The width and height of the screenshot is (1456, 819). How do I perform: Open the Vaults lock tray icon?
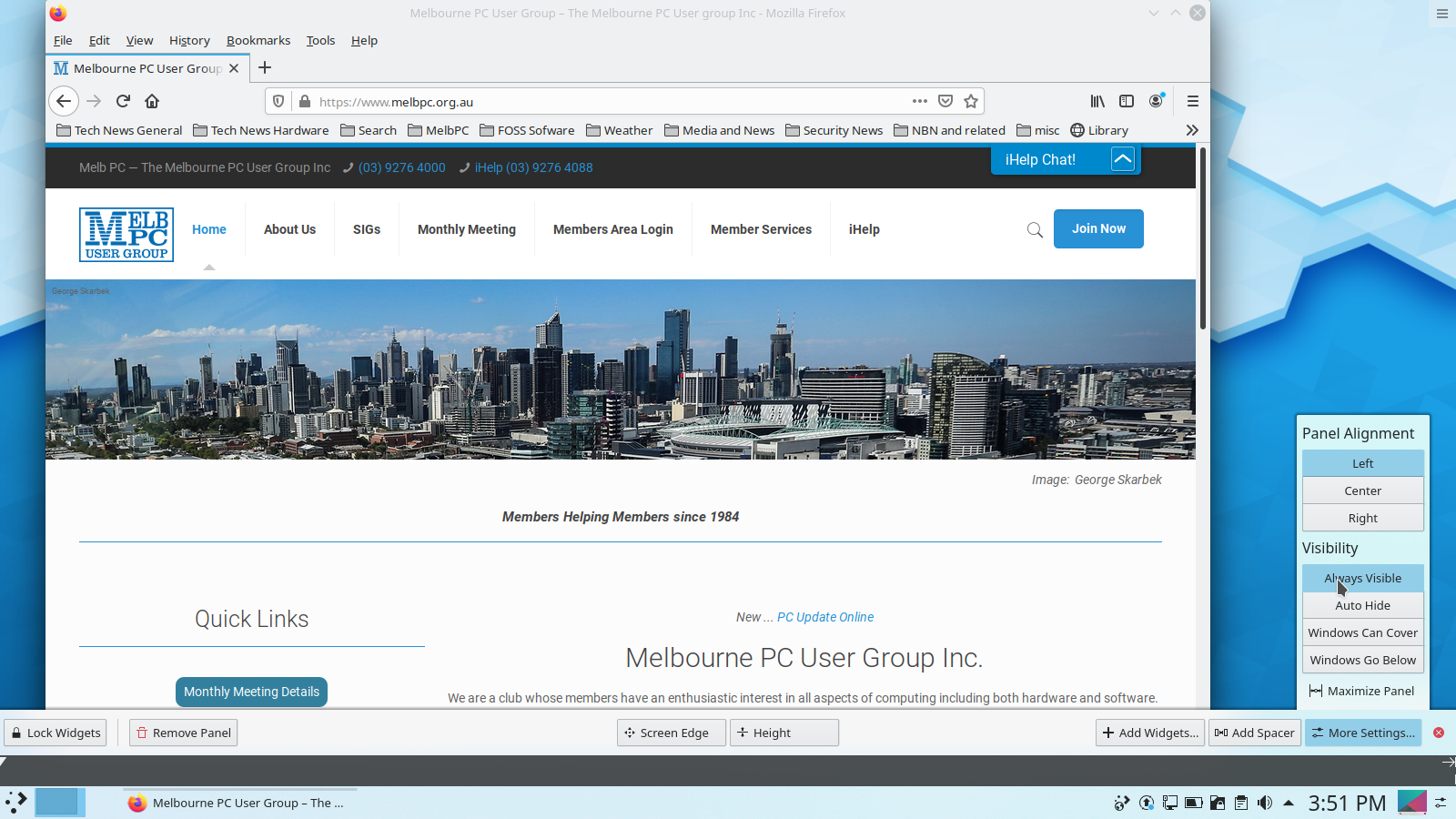(1217, 803)
